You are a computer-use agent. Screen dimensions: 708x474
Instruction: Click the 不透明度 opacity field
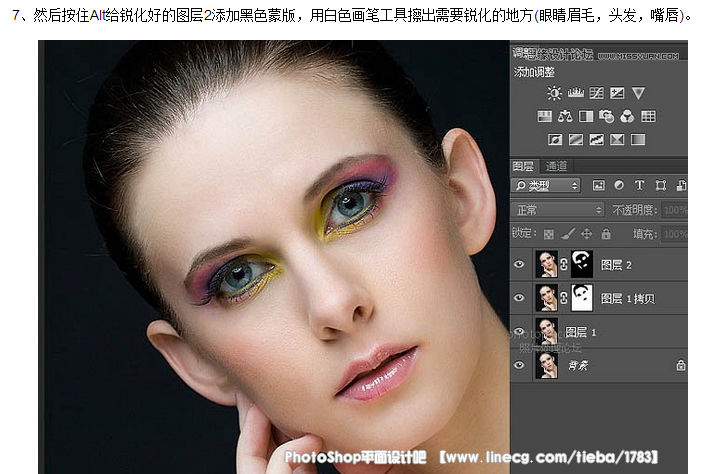click(x=675, y=210)
